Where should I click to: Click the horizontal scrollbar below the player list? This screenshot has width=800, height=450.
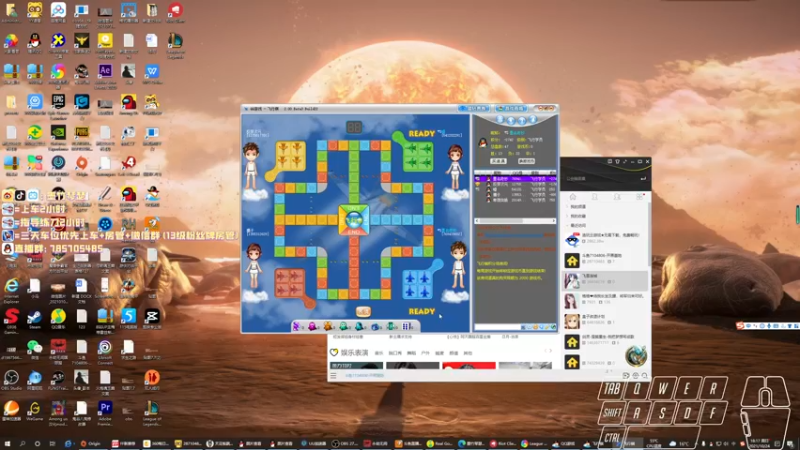tap(515, 221)
